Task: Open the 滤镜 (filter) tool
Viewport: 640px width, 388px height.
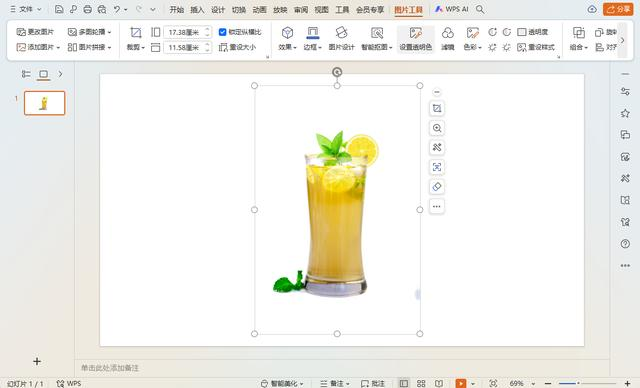Action: point(448,39)
